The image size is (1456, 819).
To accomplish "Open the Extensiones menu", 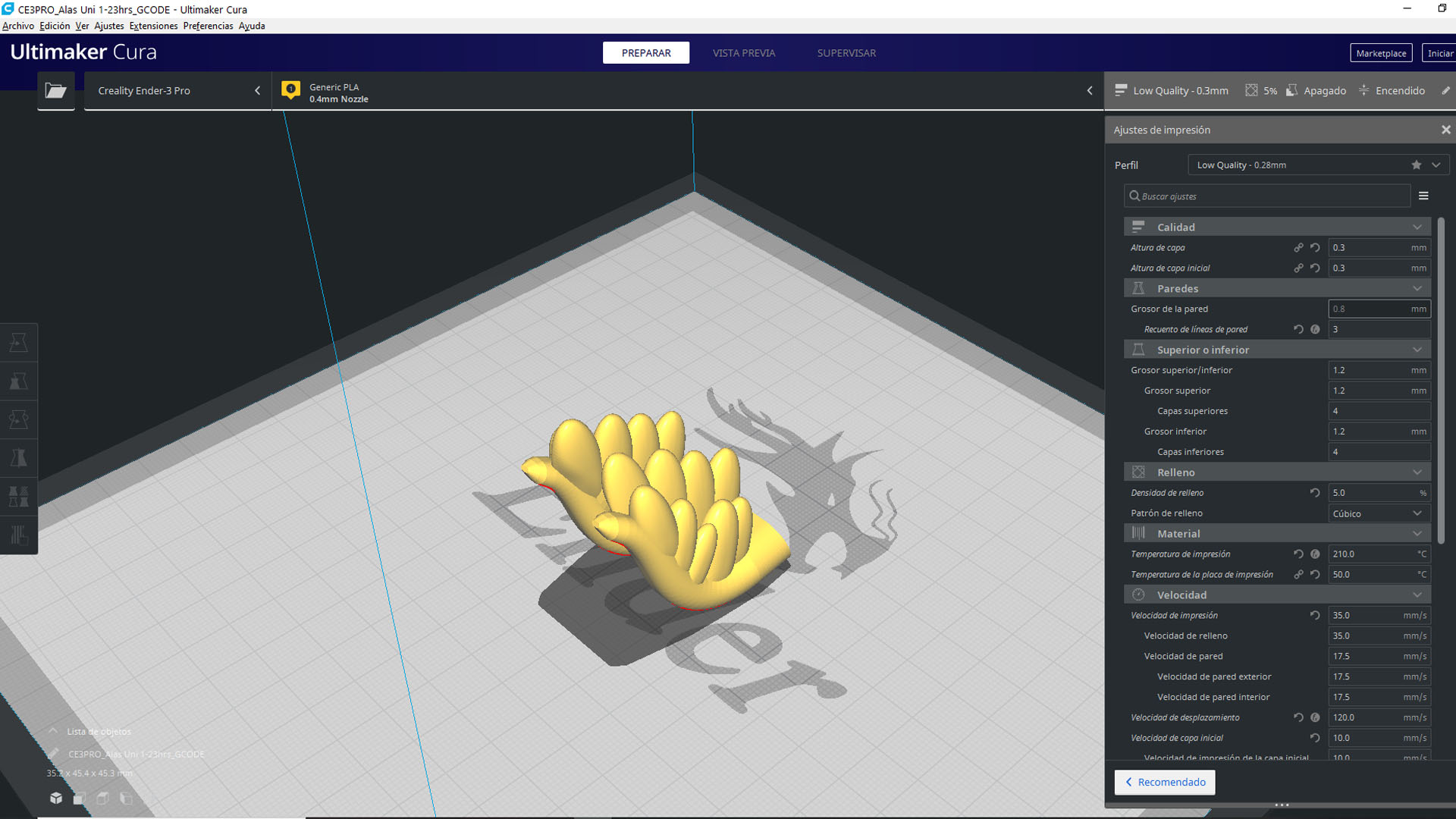I will point(153,26).
